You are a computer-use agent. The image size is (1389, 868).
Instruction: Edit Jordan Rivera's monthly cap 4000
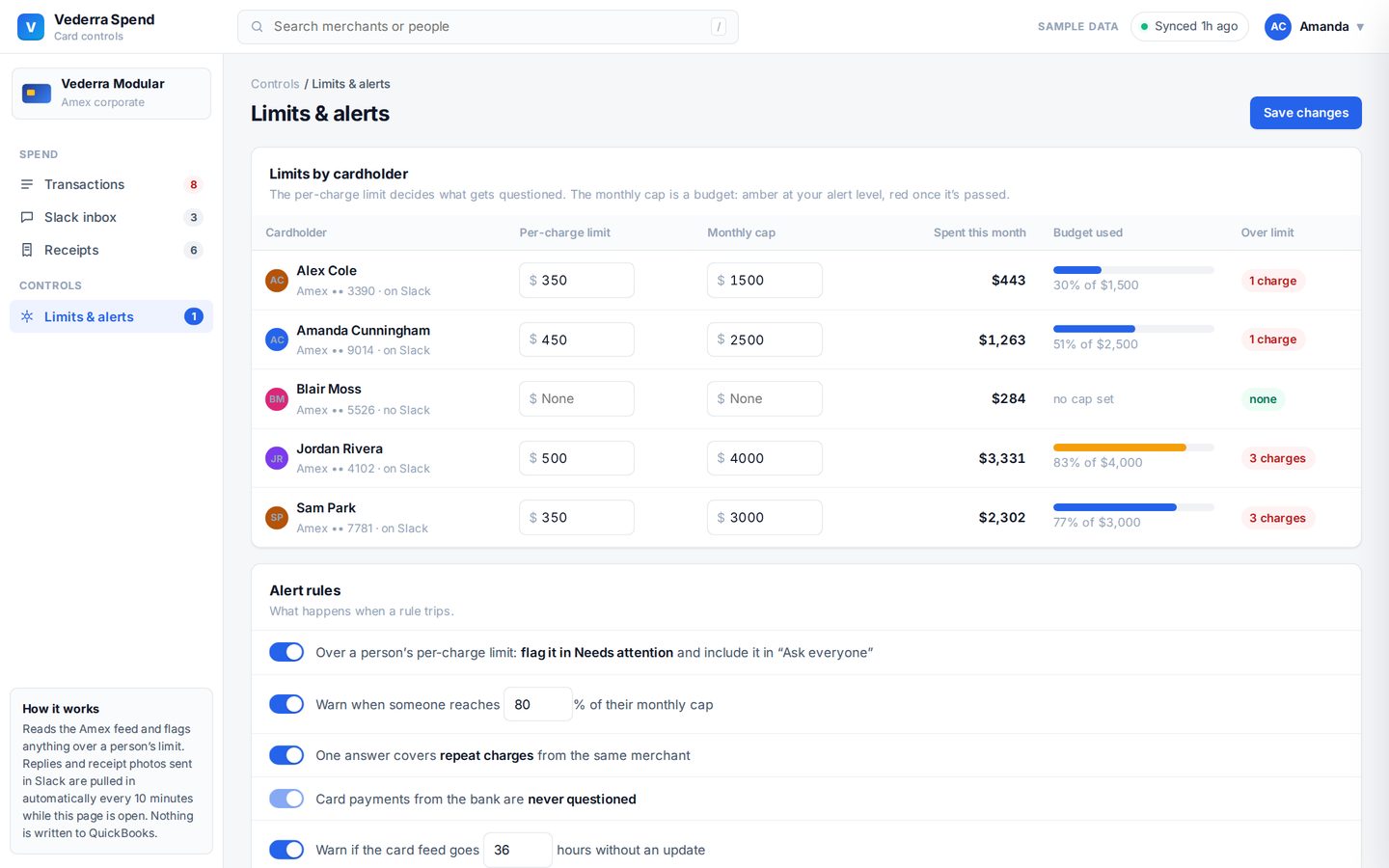(x=765, y=458)
